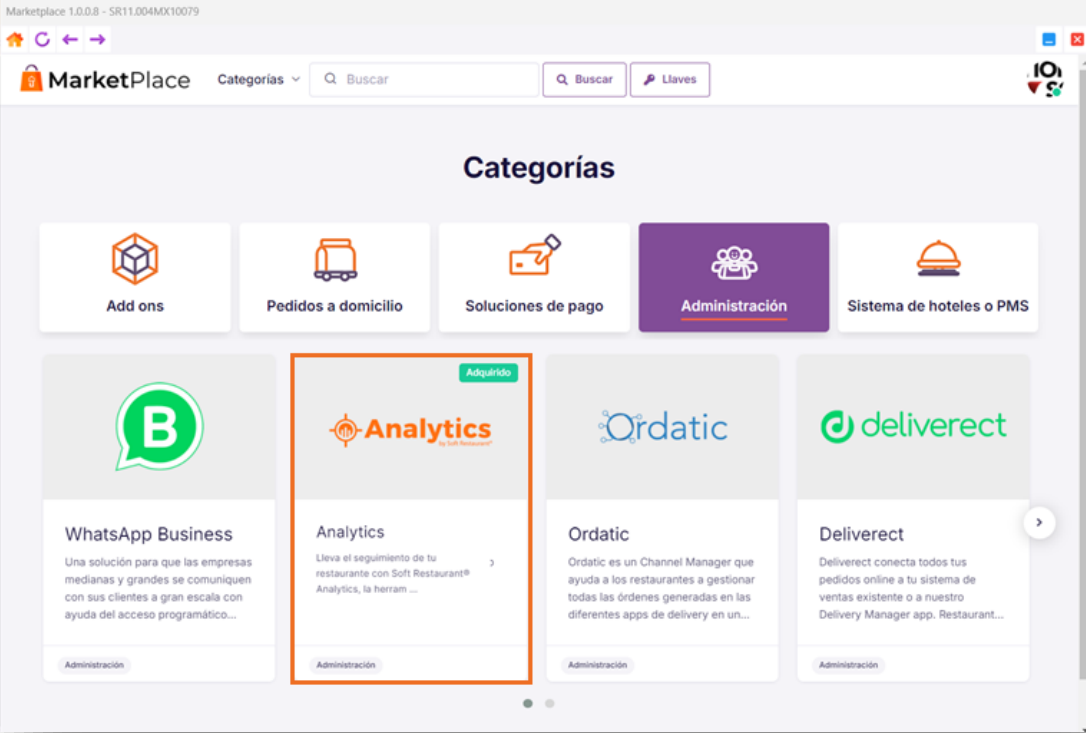The image size is (1086, 733).
Task: Click the green Adquirido badge on Analytics
Action: (488, 373)
